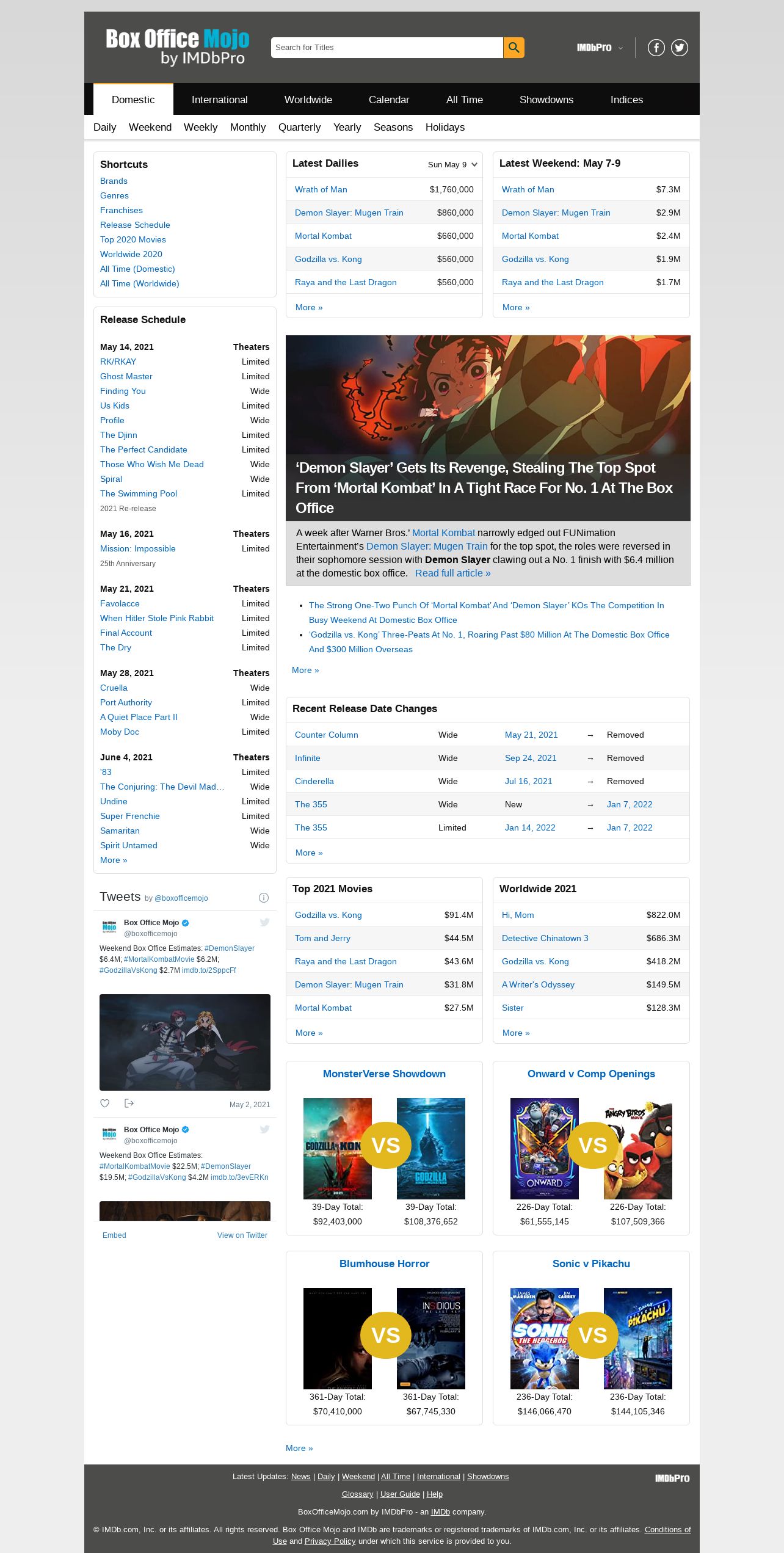Open the Brands shortcut link

coord(114,181)
